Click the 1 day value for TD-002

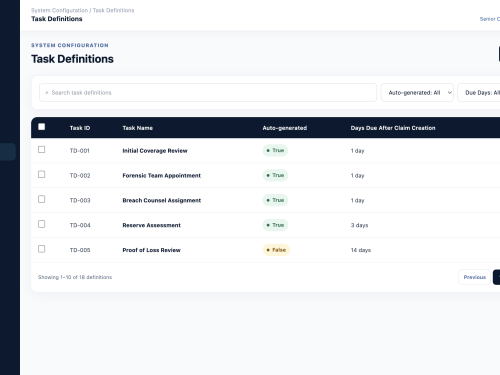(357, 176)
